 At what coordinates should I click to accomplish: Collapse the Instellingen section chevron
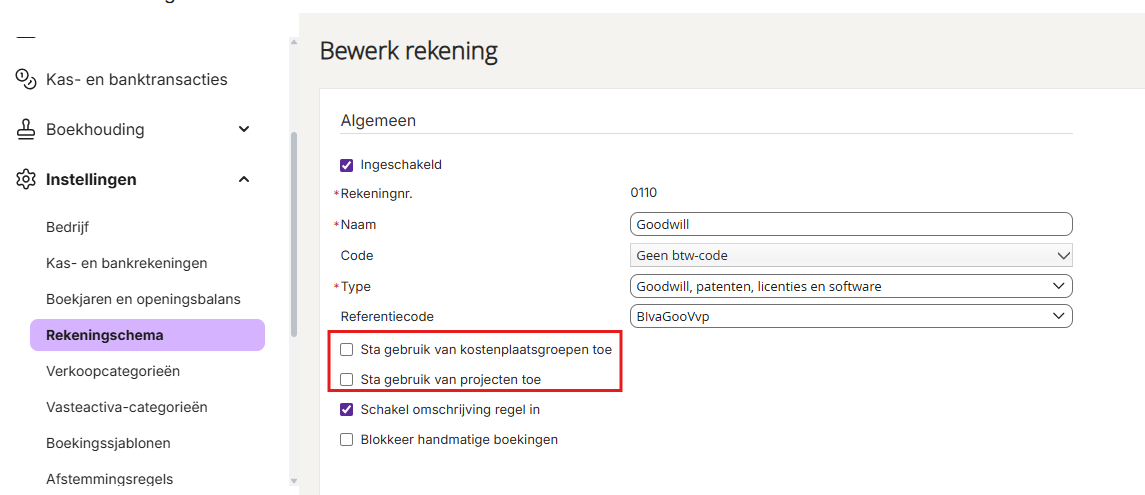pos(245,179)
